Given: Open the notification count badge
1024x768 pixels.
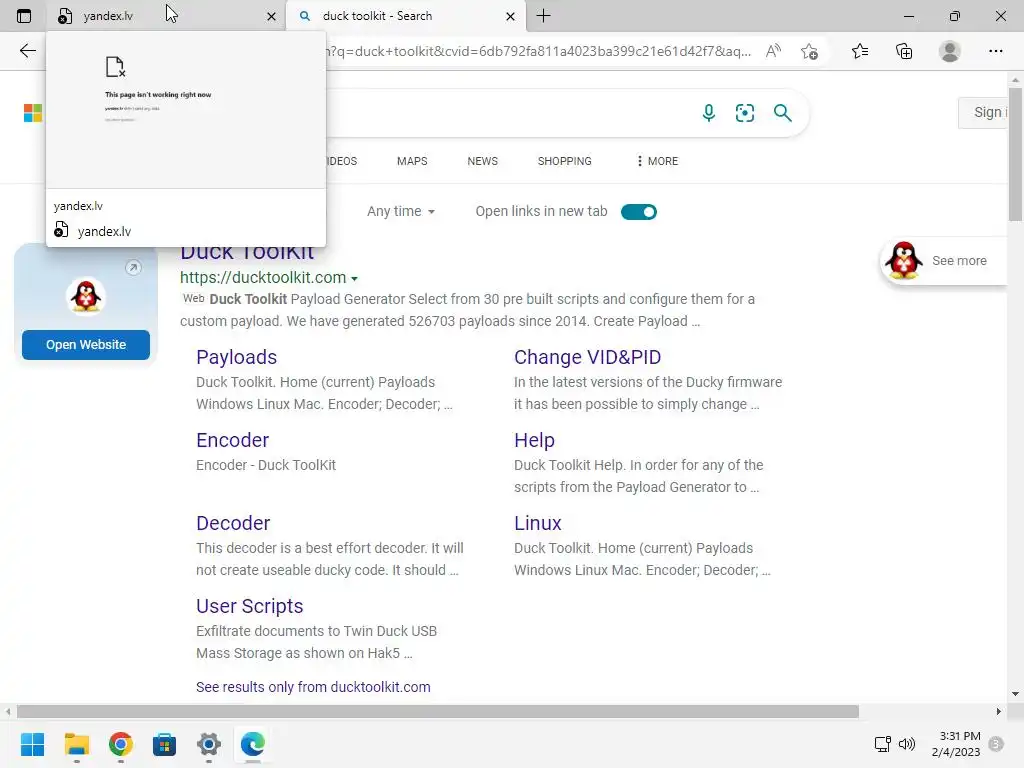Looking at the screenshot, I should [996, 744].
